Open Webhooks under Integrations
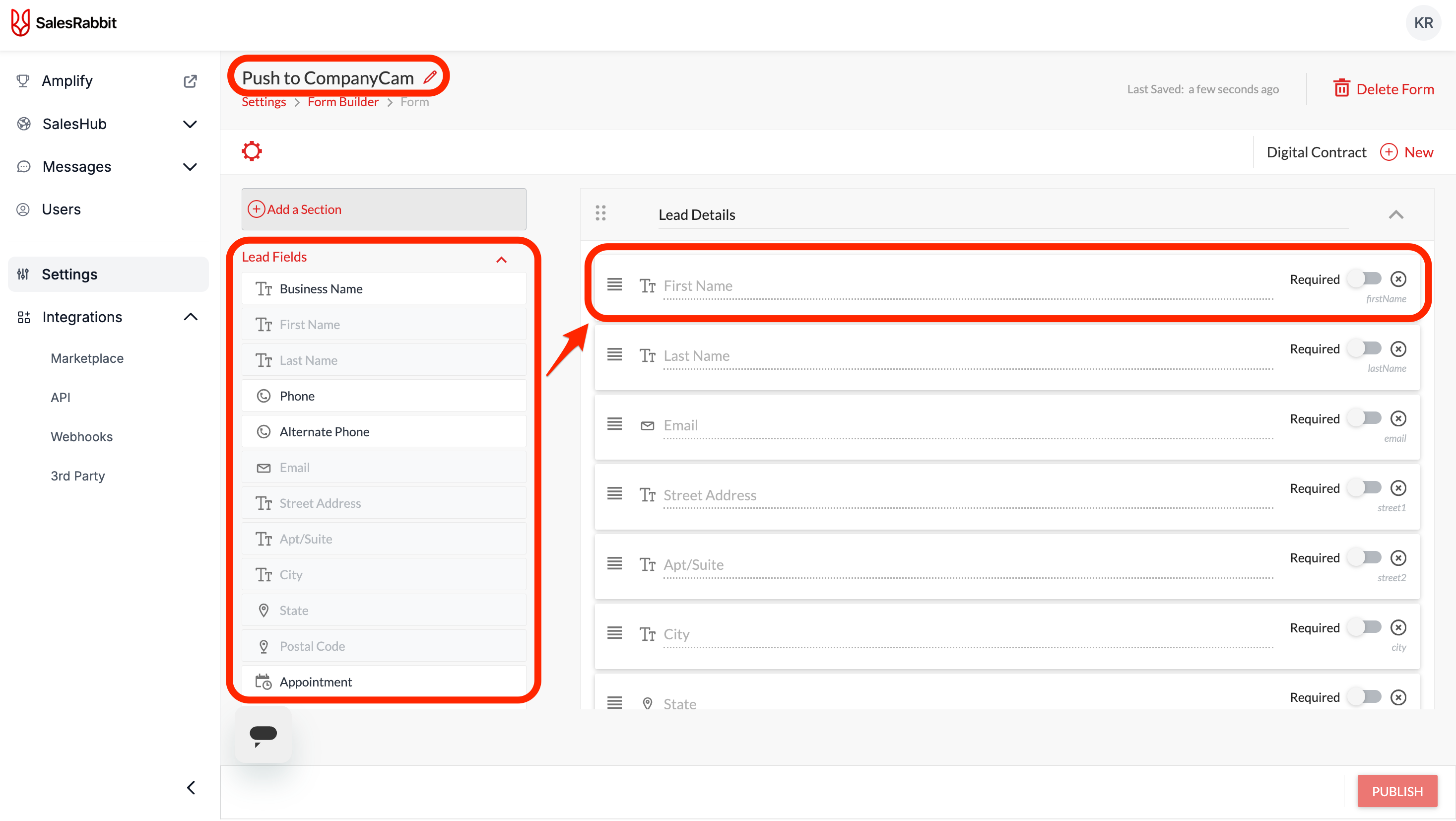1456x821 pixels. 81,436
